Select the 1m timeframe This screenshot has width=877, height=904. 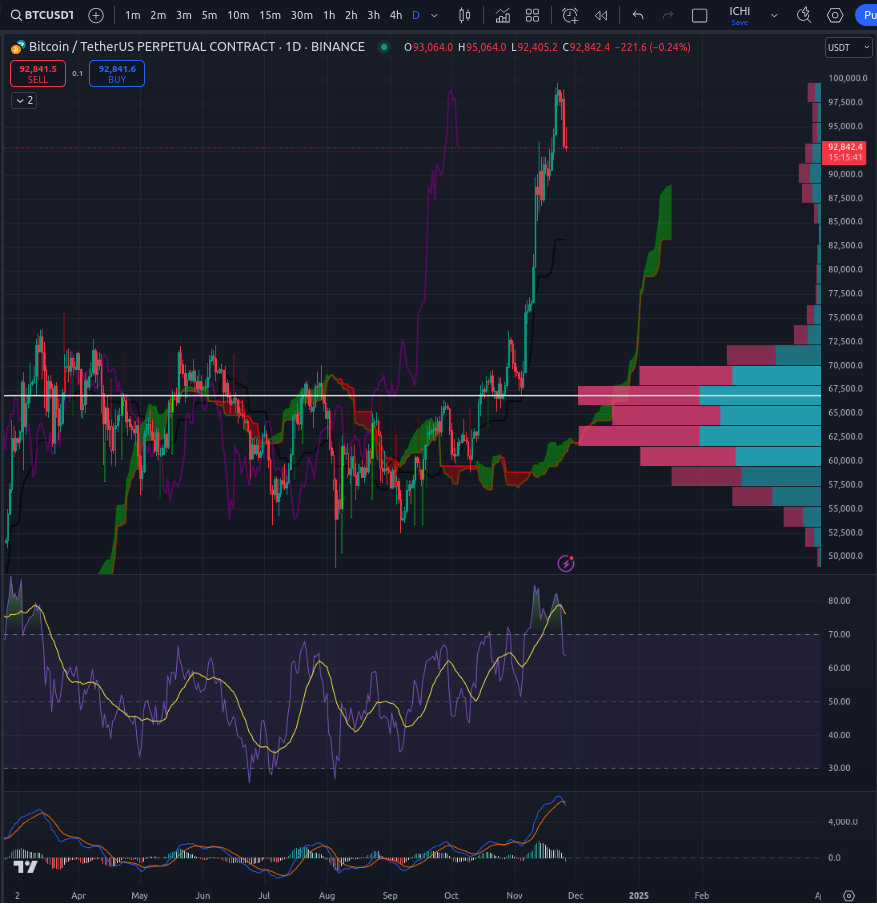[x=133, y=16]
